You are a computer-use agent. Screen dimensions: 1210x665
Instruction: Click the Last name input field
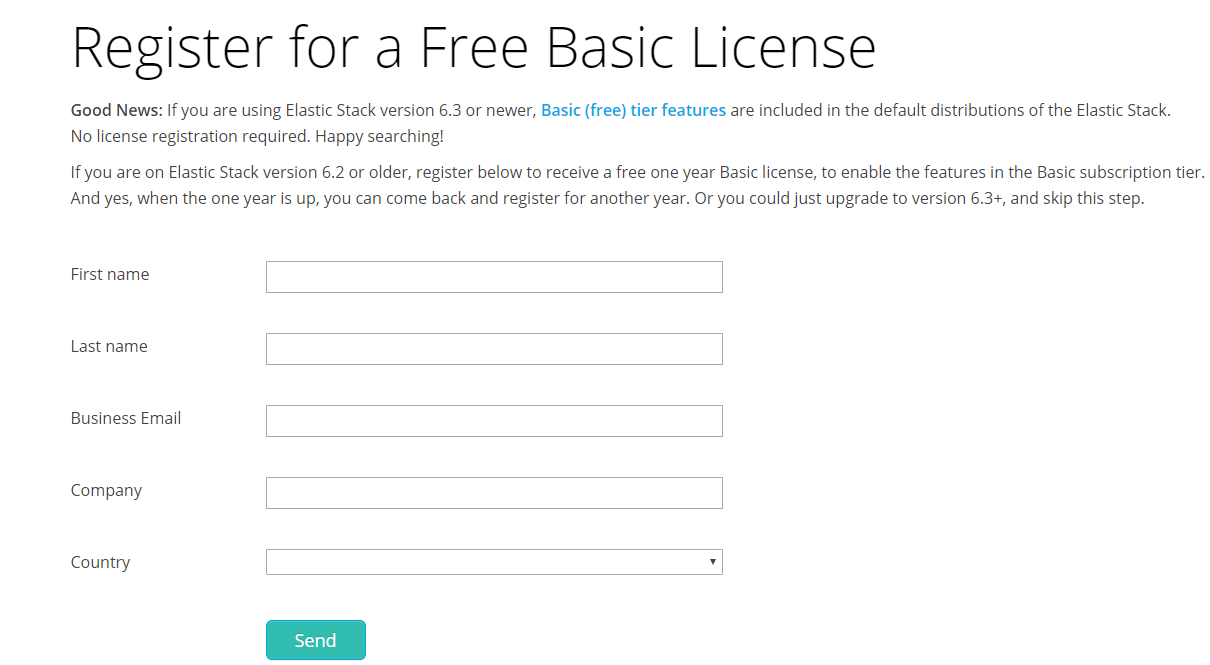click(x=494, y=349)
